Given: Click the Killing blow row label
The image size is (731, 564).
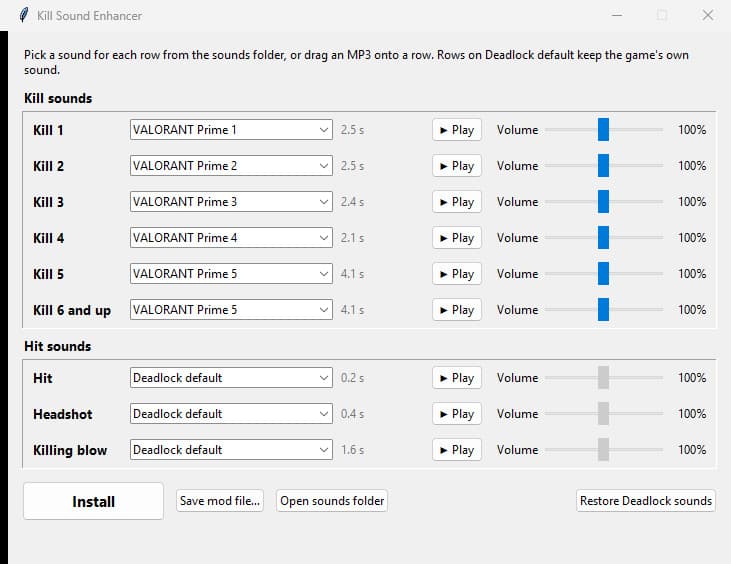Looking at the screenshot, I should coord(70,450).
